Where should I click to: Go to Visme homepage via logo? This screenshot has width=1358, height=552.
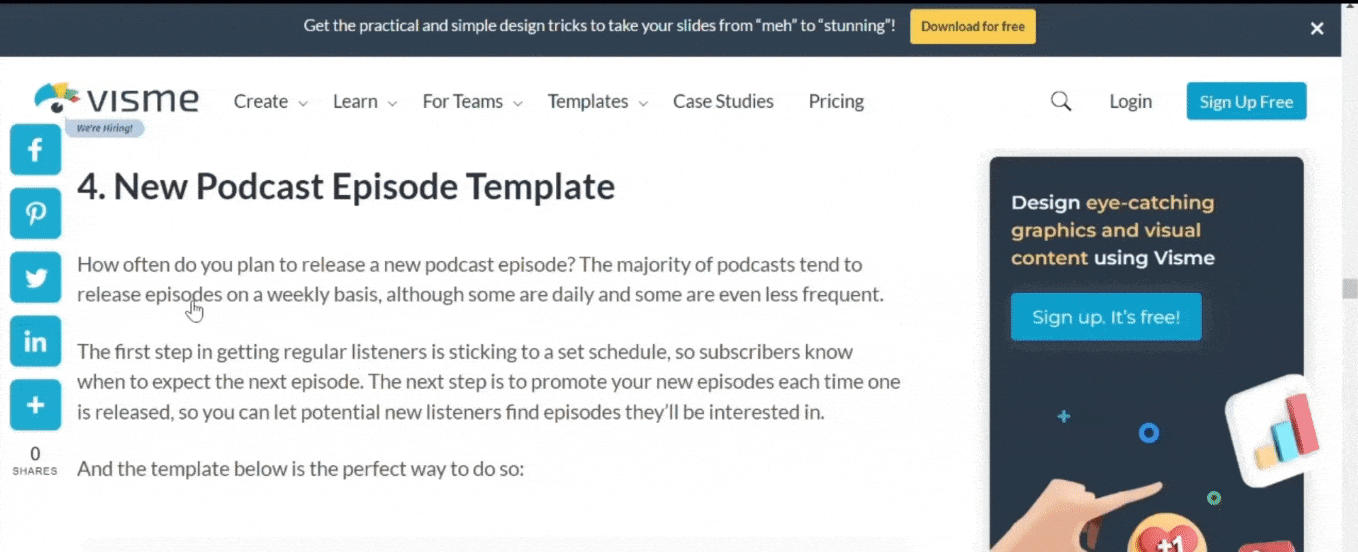point(117,99)
